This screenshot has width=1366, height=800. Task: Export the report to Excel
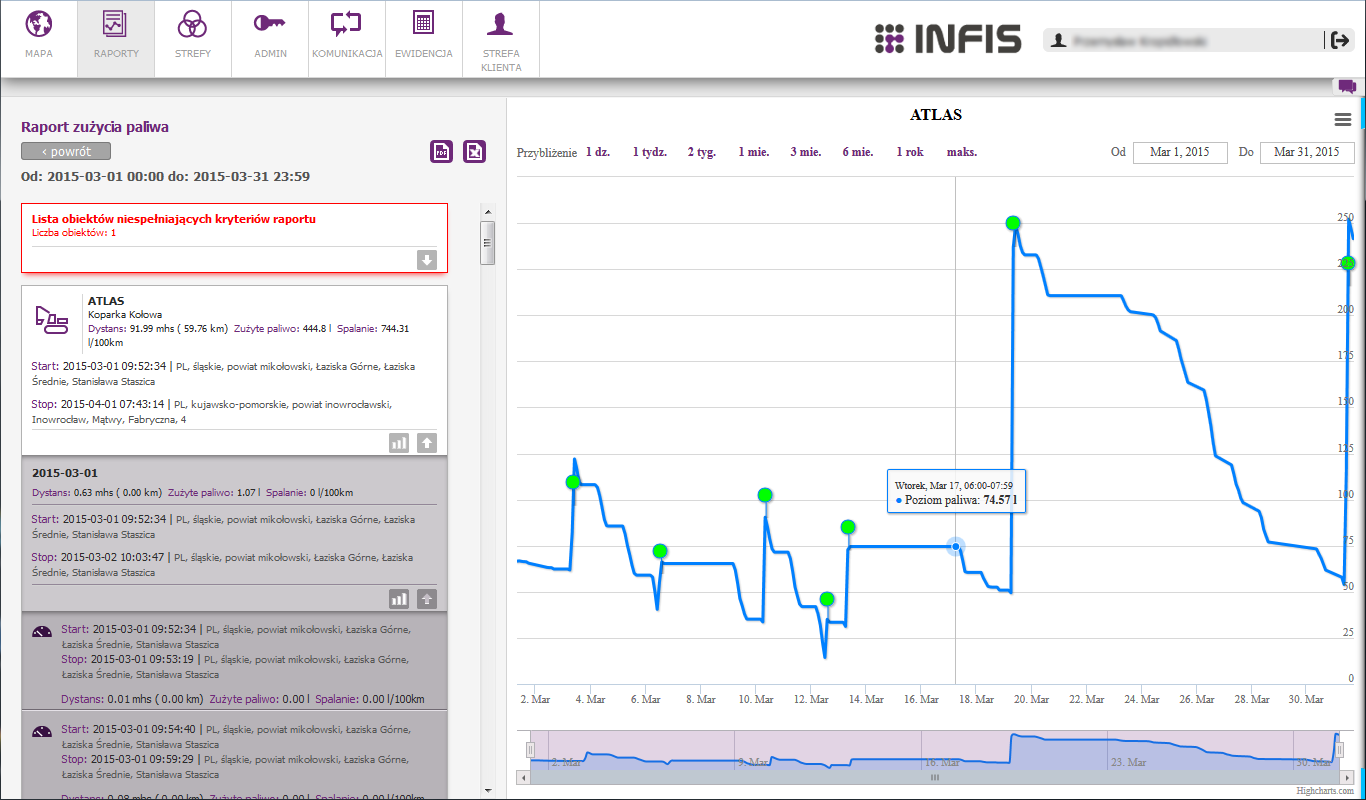pos(475,151)
